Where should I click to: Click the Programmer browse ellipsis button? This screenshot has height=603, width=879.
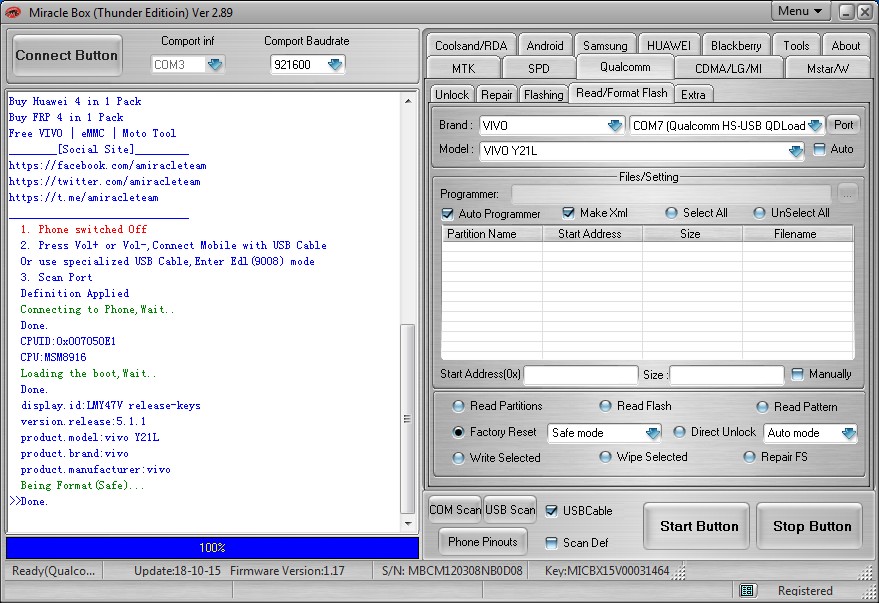coord(847,194)
